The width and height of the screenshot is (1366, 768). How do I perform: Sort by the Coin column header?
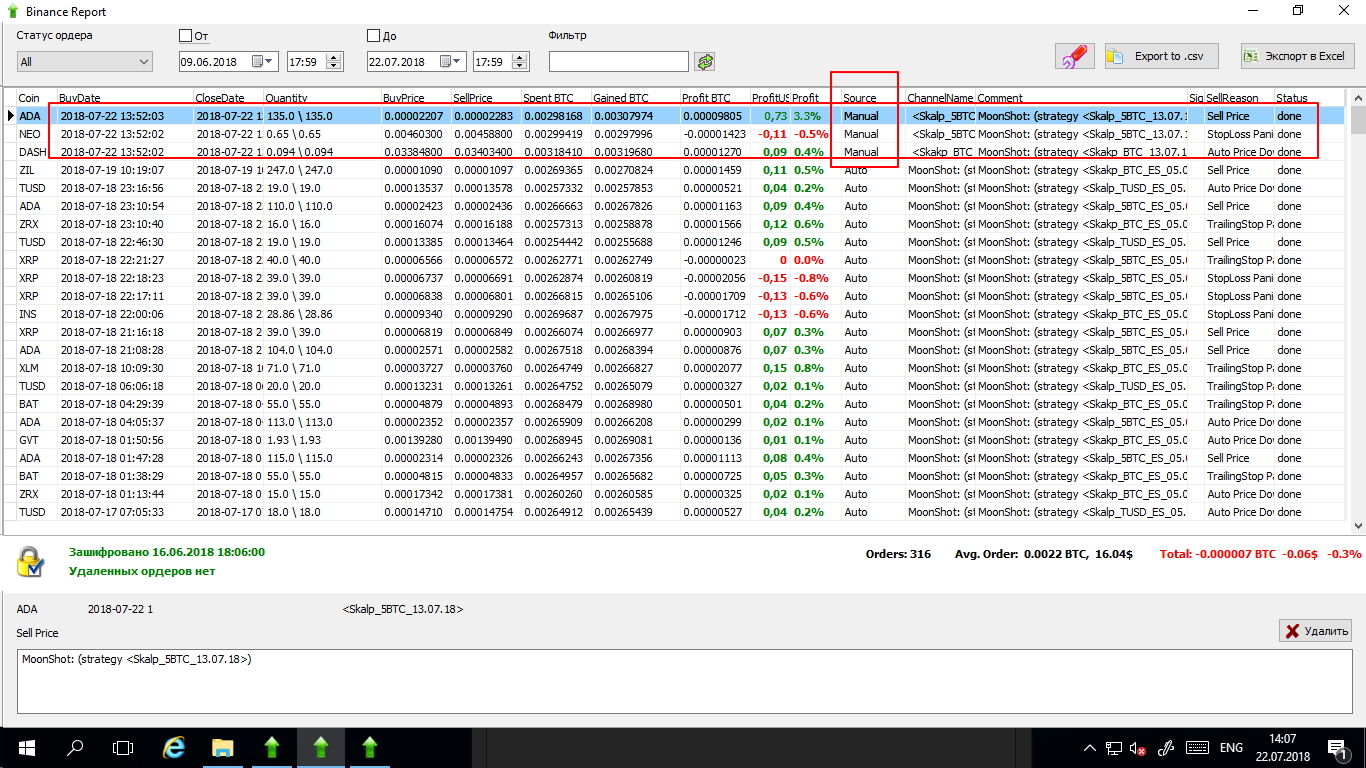(36, 98)
